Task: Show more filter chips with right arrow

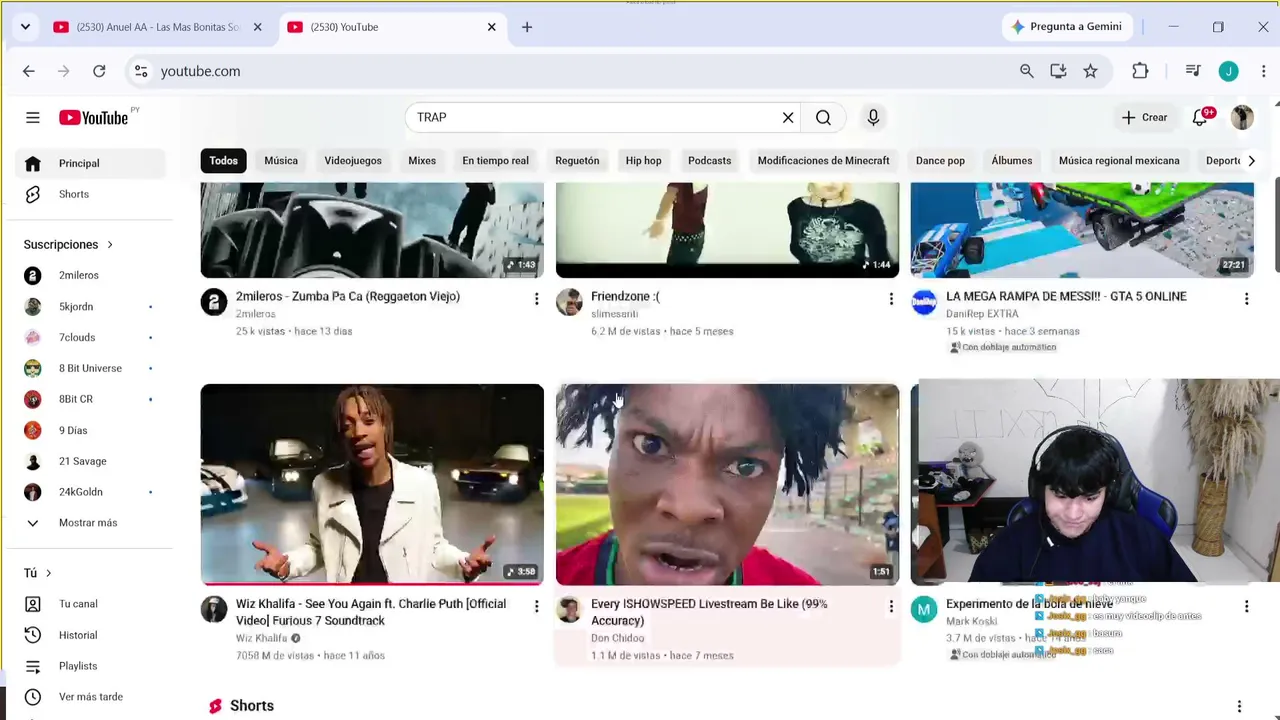Action: [x=1251, y=160]
